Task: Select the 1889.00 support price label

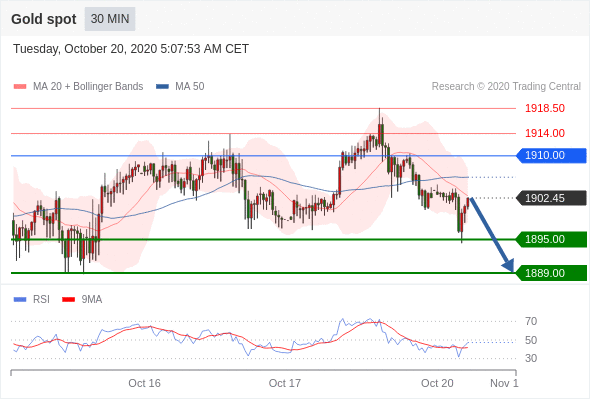Action: pyautogui.click(x=551, y=273)
